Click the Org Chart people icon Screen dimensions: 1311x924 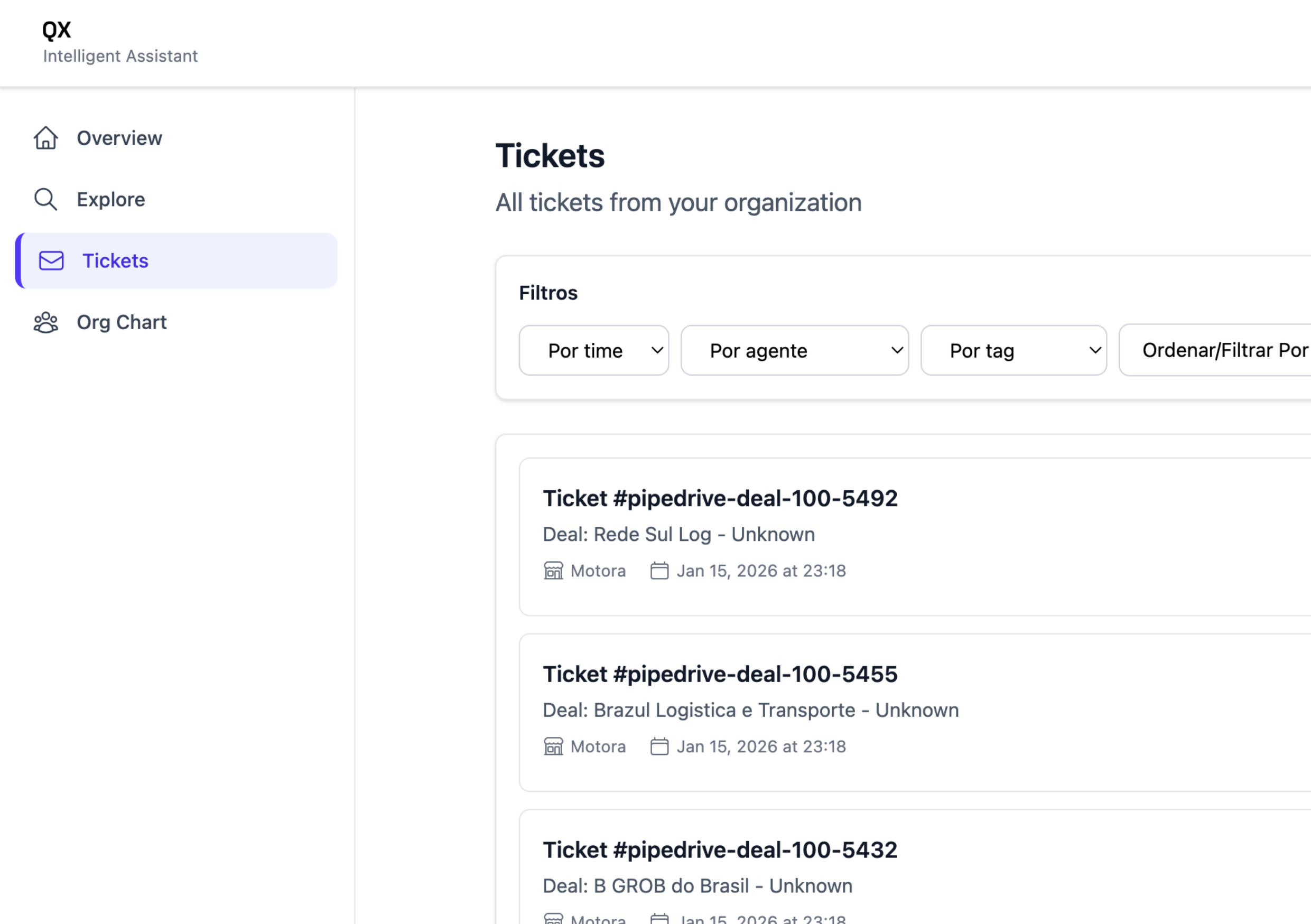45,322
